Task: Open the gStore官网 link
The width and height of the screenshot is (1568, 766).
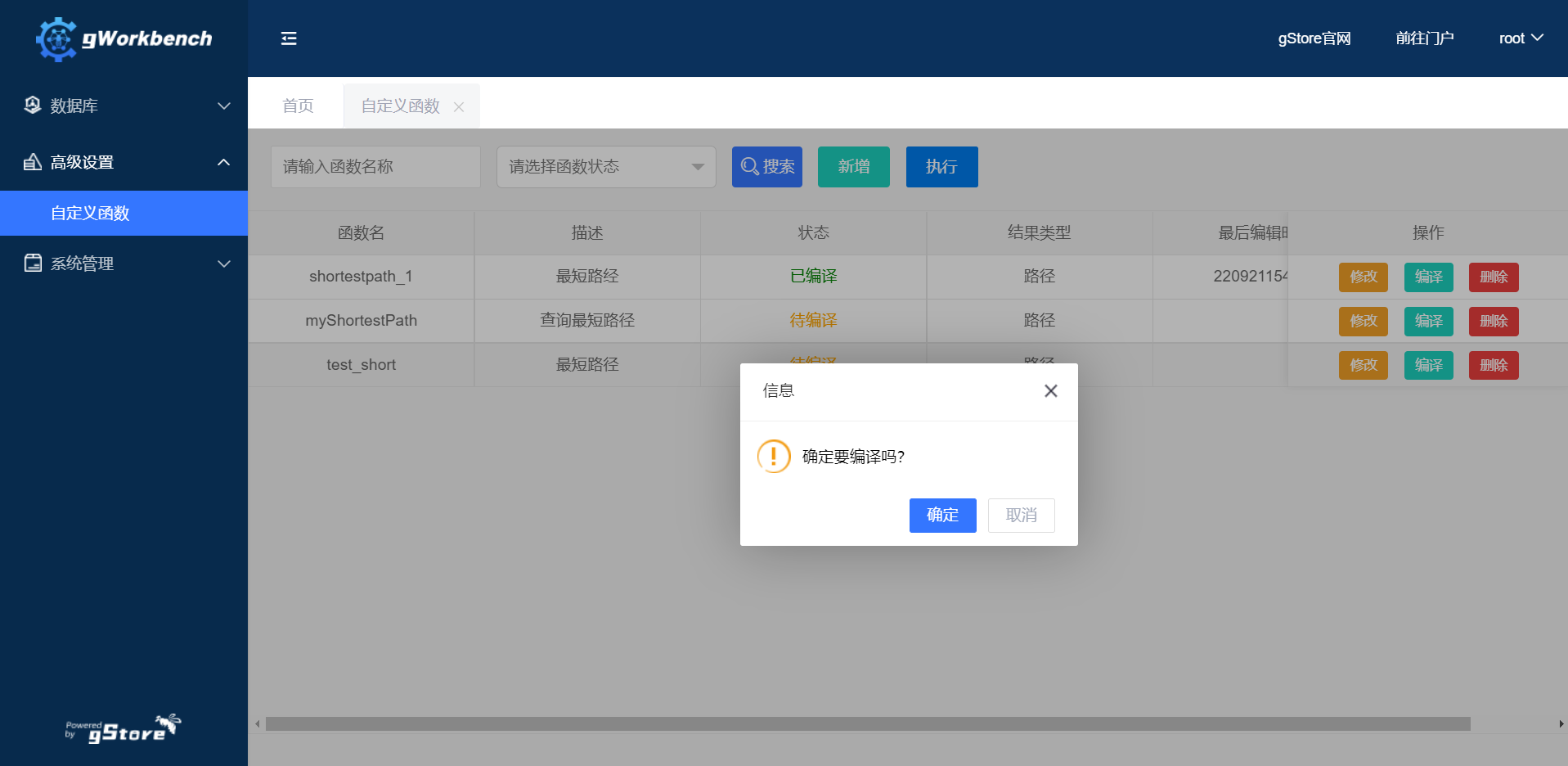Action: 1314,38
